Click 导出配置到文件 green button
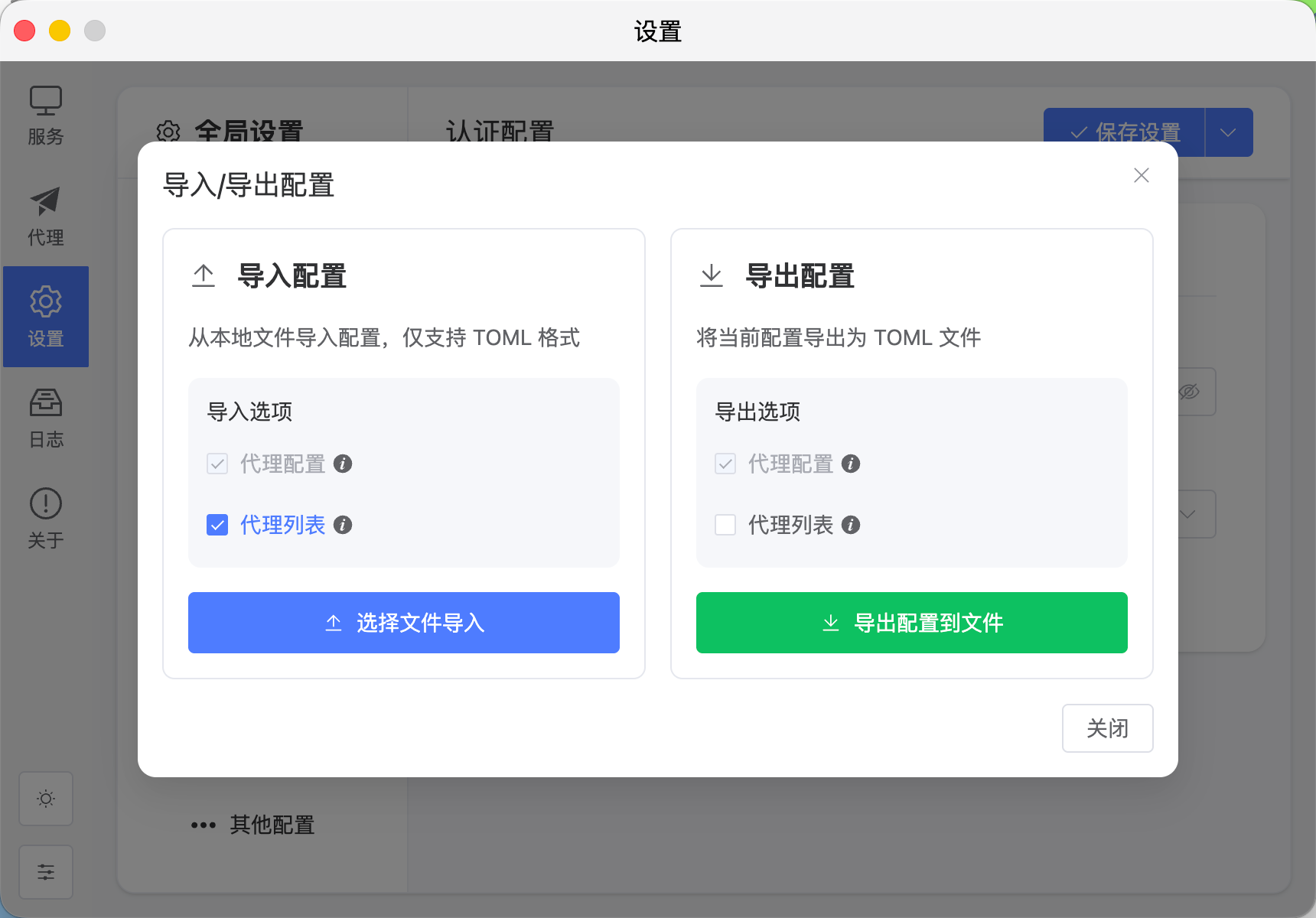The height and width of the screenshot is (918, 1316). click(911, 622)
